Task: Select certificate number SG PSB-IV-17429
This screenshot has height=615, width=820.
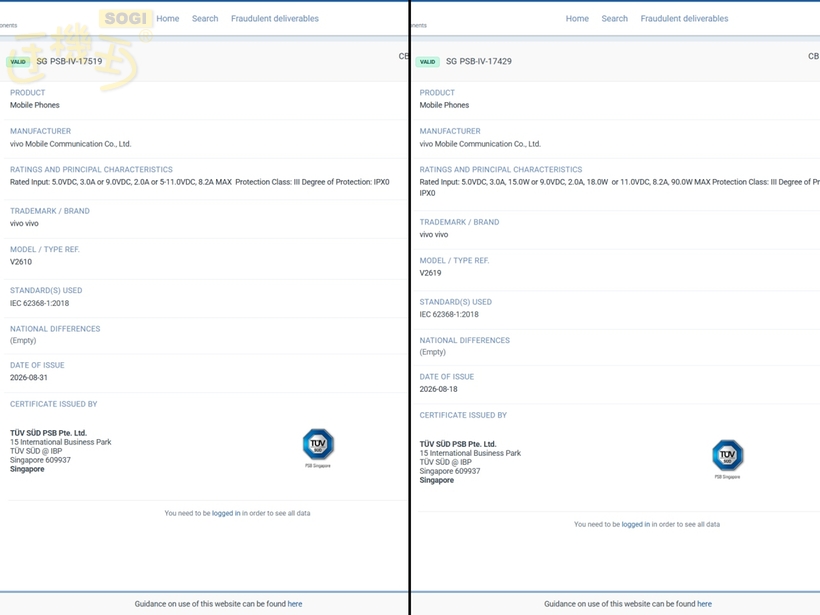Action: [x=479, y=61]
